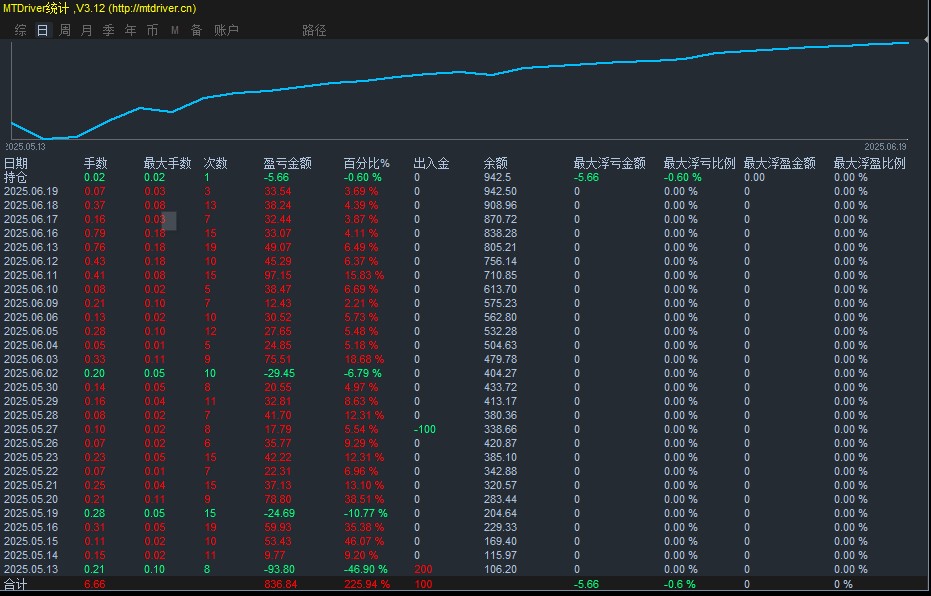Click the 百分比% column header
Viewport: 931px width, 596px height.
366,163
